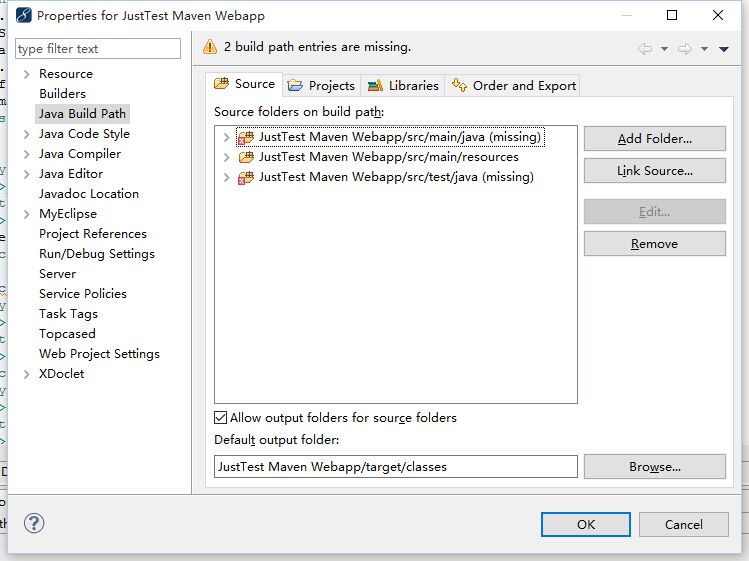Select the src/test/java (missing) entry text
The image size is (749, 561).
click(x=396, y=177)
